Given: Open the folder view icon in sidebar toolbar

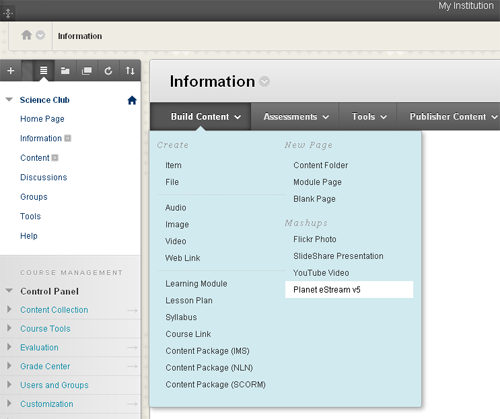Looking at the screenshot, I should (65, 71).
